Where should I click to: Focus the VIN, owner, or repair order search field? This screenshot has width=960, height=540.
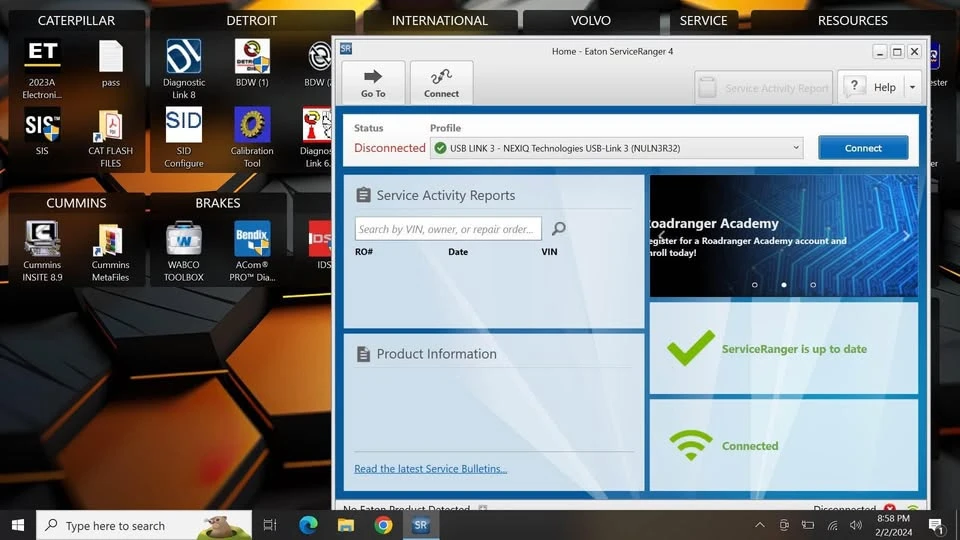[x=448, y=228]
